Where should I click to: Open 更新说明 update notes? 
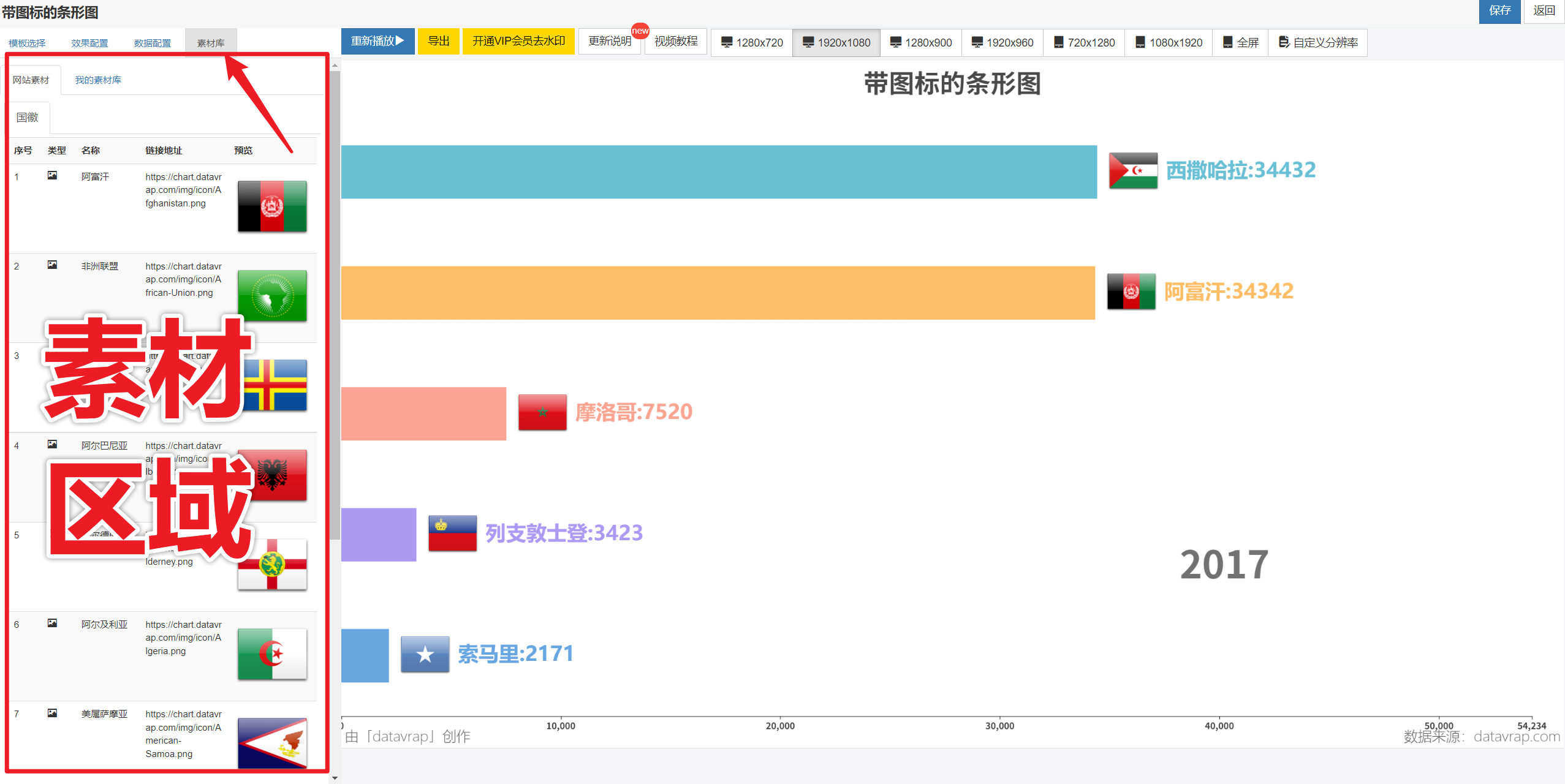click(609, 41)
